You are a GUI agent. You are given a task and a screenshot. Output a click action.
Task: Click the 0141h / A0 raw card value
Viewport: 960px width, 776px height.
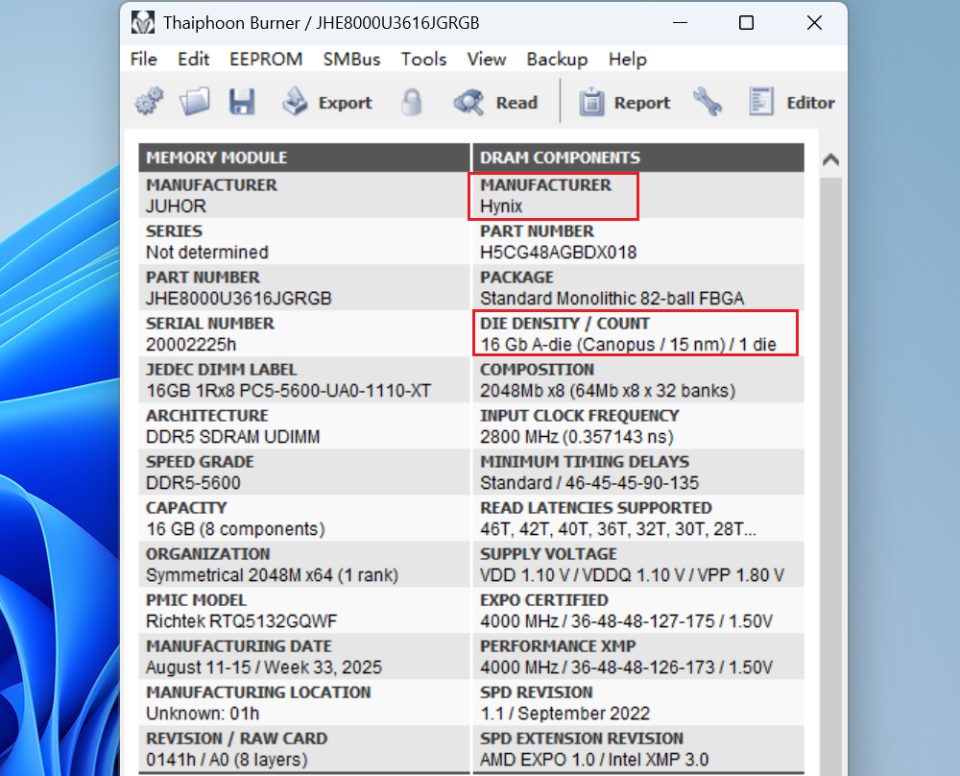tap(227, 759)
